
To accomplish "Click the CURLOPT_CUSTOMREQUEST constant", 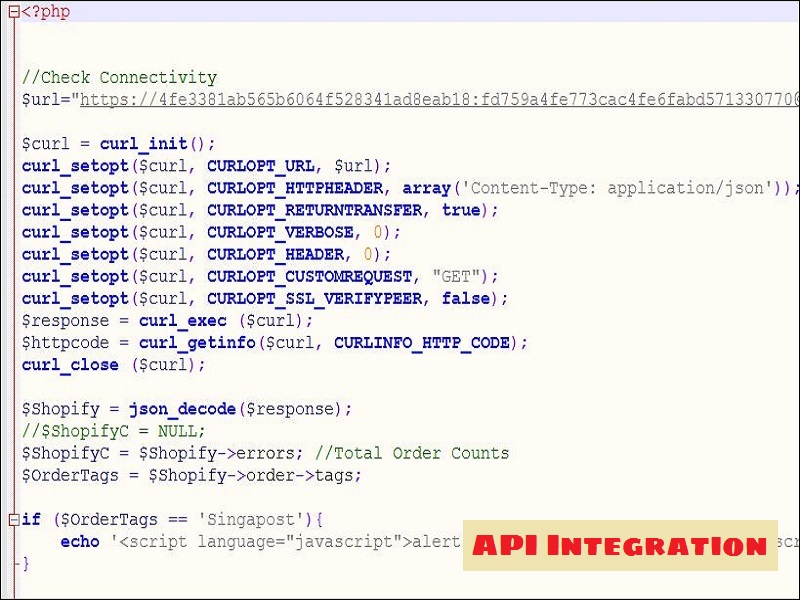I will point(309,276).
